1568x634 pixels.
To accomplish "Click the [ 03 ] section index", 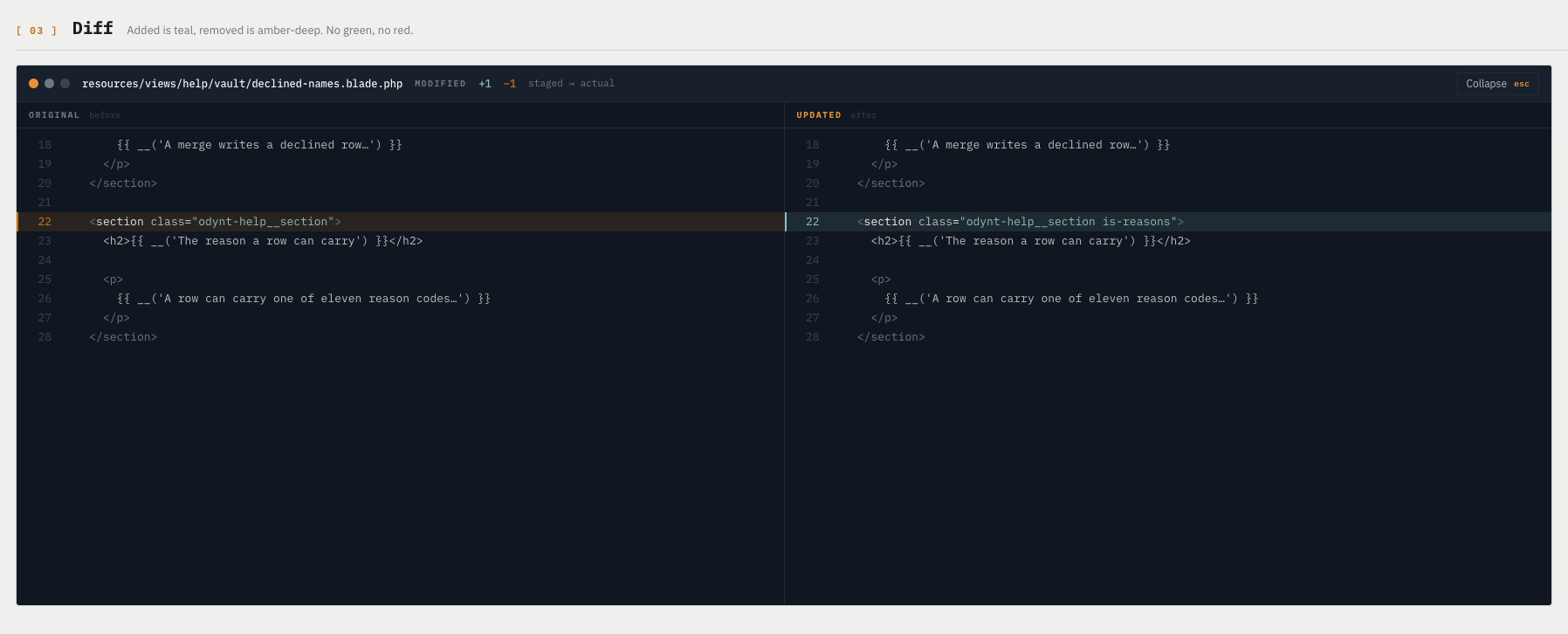I will [37, 31].
